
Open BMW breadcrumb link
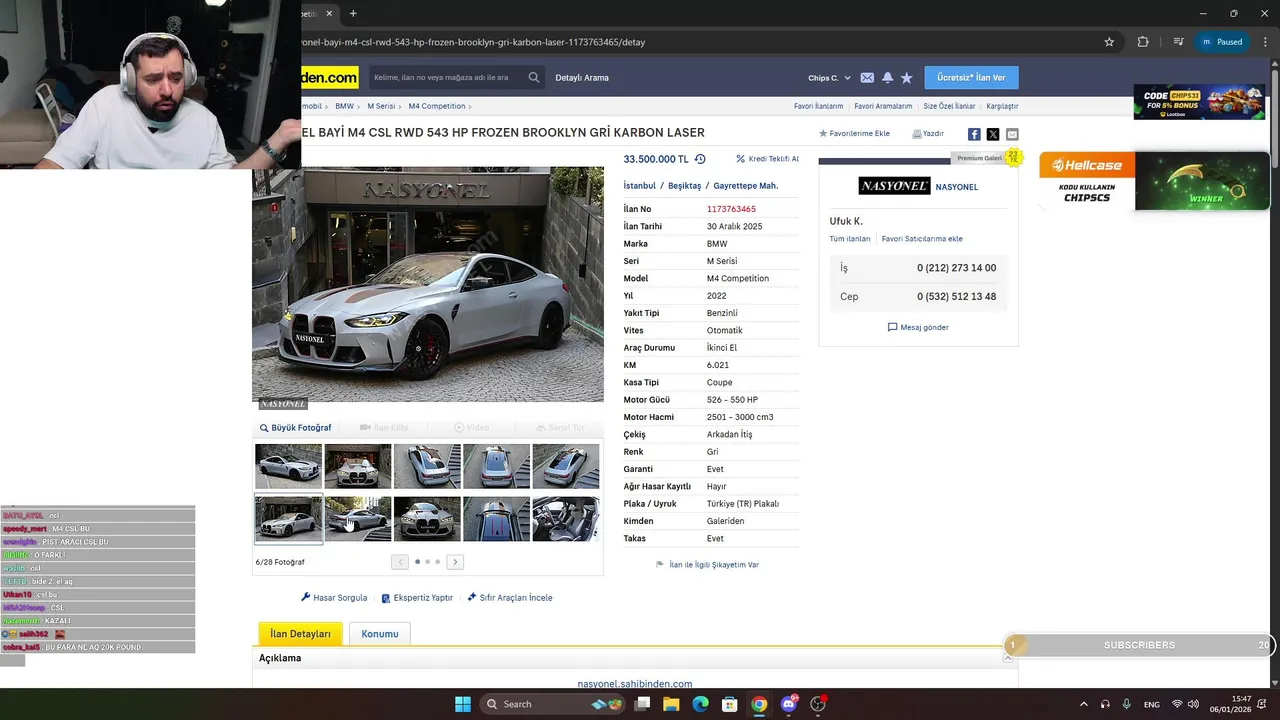[344, 106]
